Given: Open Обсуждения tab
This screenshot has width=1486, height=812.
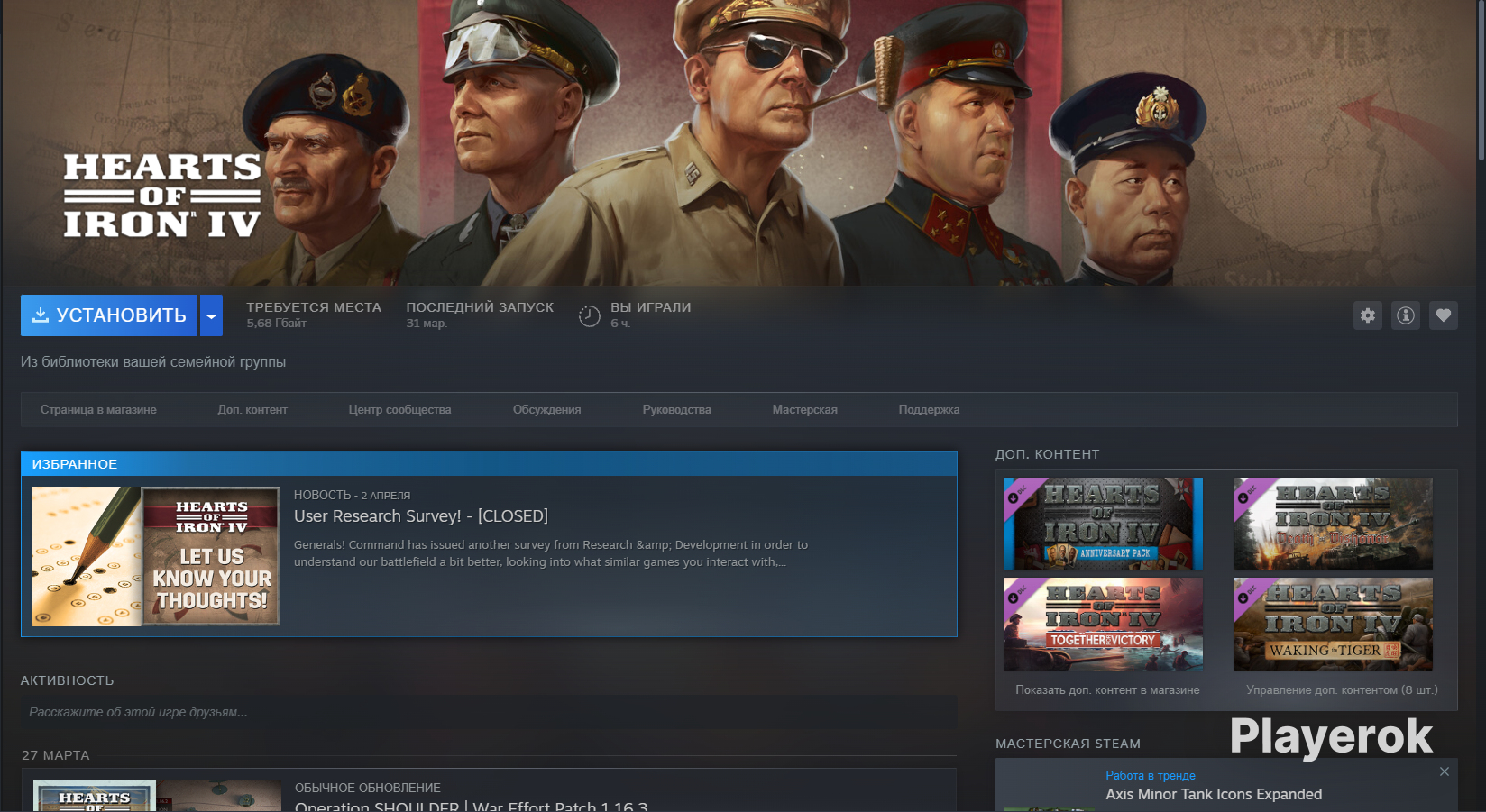Looking at the screenshot, I should (546, 410).
